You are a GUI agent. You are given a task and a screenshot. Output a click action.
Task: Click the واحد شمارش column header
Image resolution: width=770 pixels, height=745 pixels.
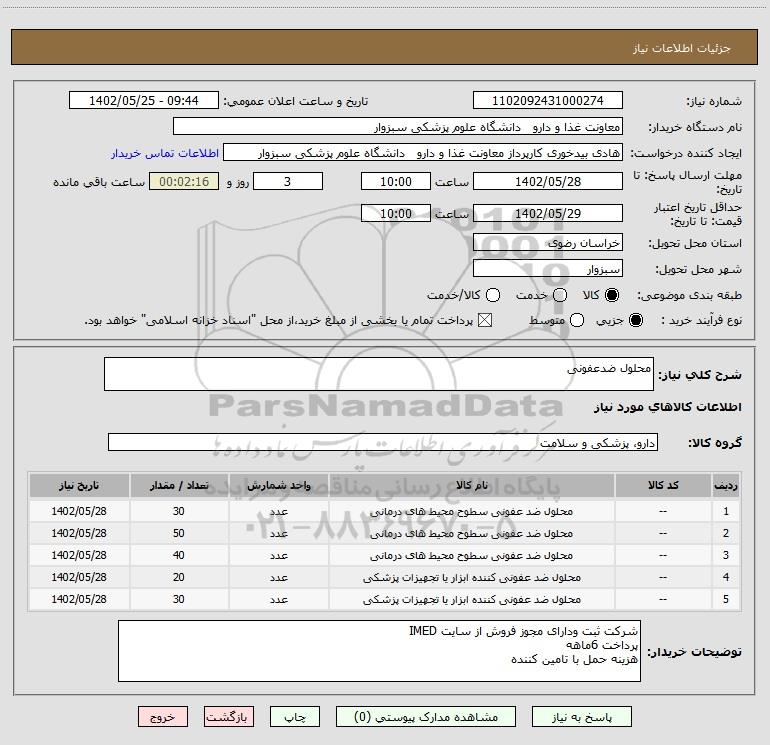tap(278, 486)
